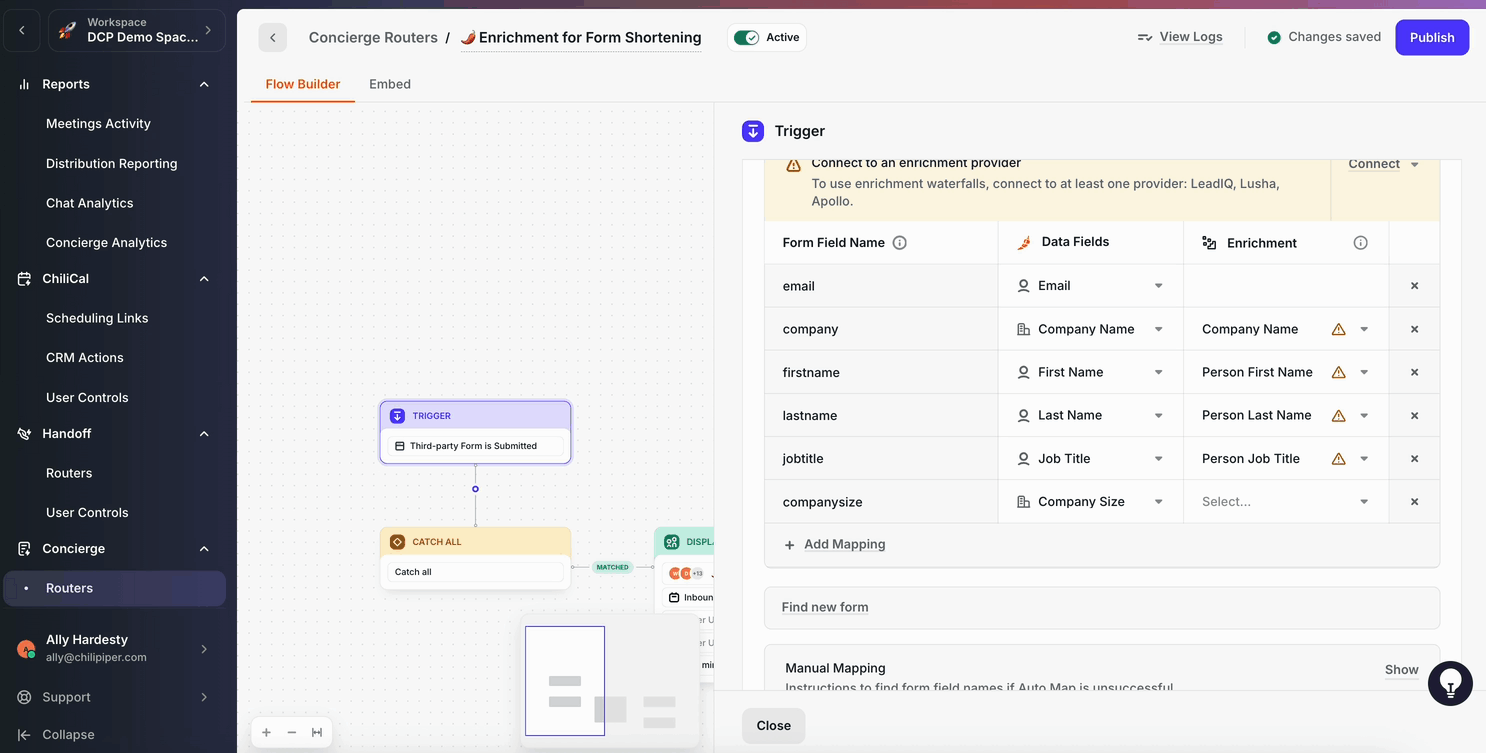Click the Find new form field
The height and width of the screenshot is (753, 1486).
pyautogui.click(x=1101, y=607)
